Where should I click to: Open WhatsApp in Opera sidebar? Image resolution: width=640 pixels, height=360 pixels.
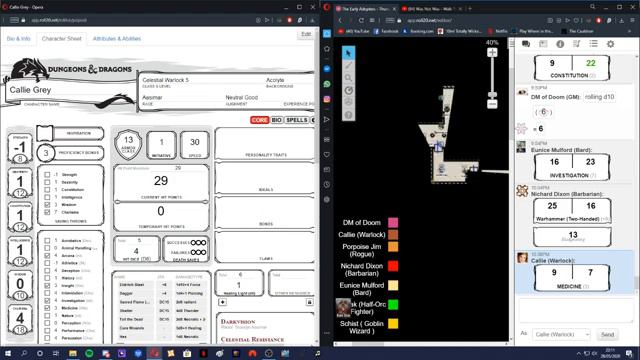[x=327, y=84]
